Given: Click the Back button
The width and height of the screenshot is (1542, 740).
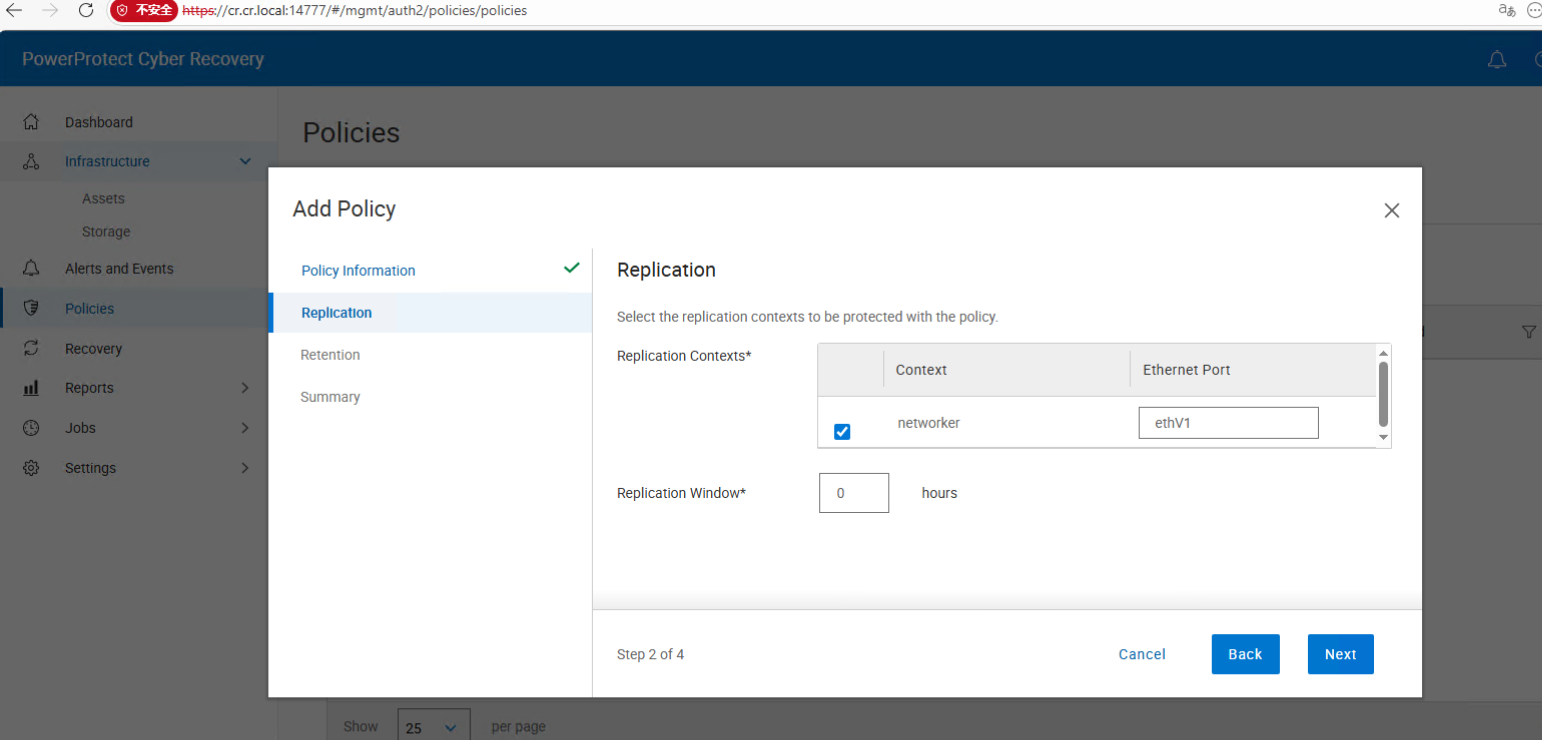Looking at the screenshot, I should pos(1245,654).
